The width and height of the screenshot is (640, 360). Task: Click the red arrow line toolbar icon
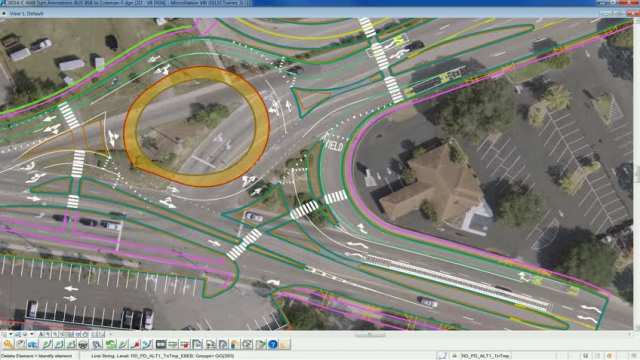point(135,344)
